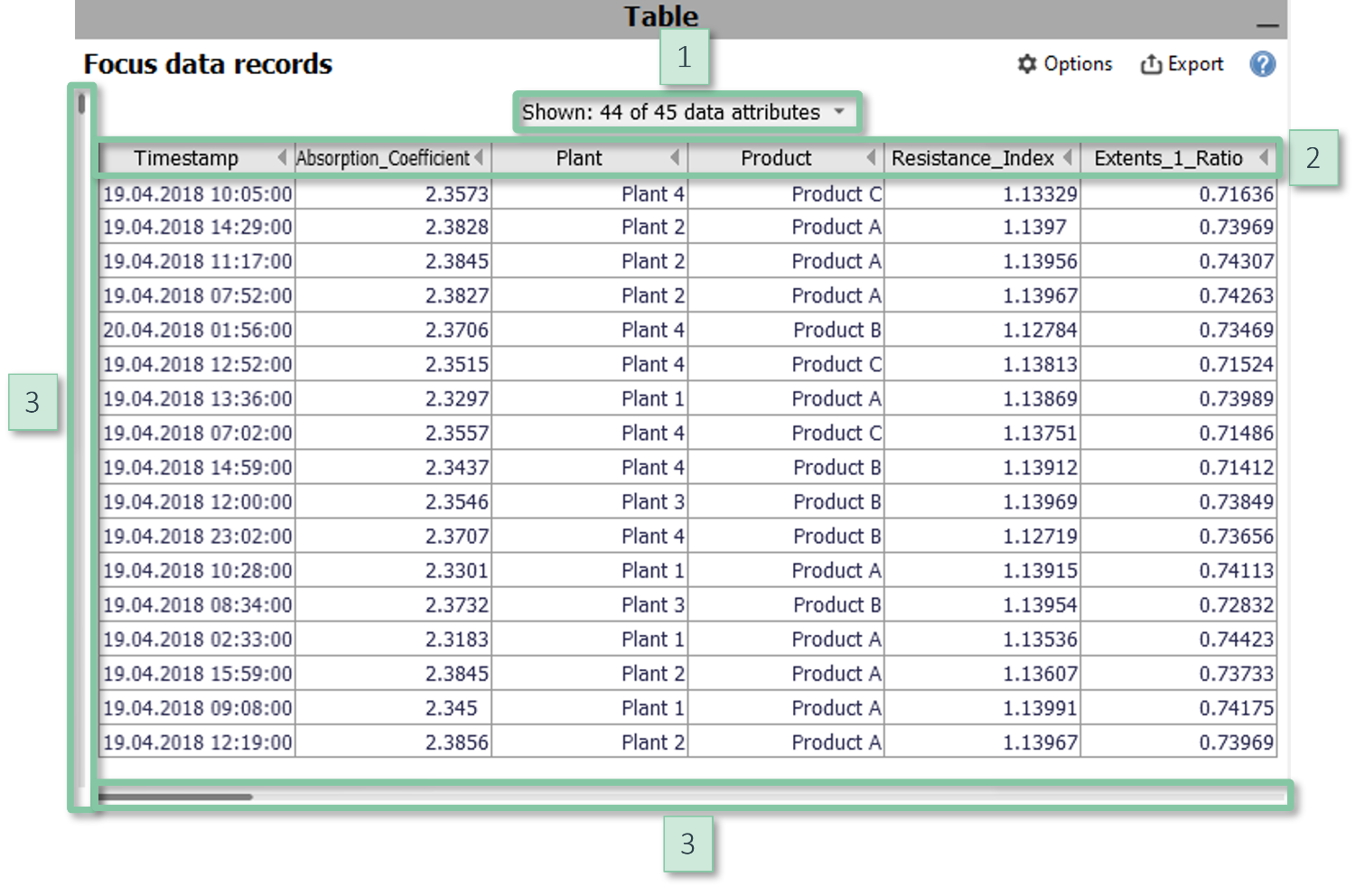Click the Plant column arrow icon

[675, 157]
